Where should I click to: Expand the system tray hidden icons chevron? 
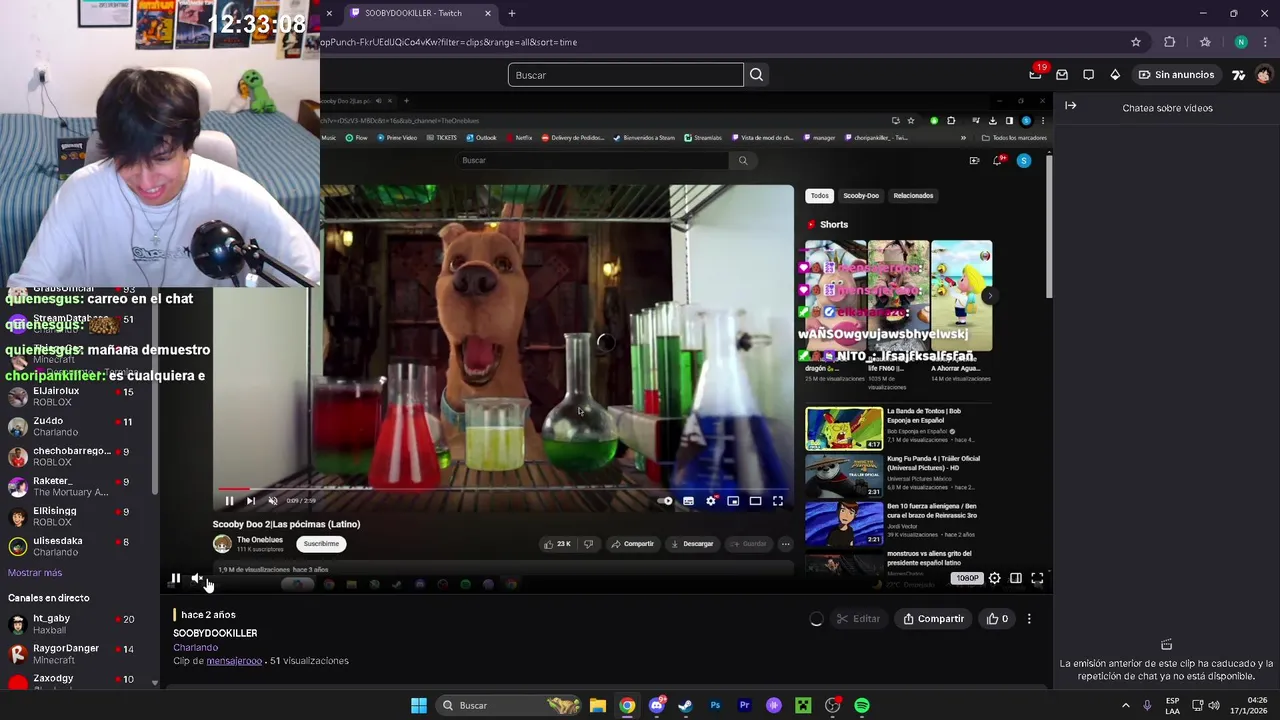tap(1125, 705)
